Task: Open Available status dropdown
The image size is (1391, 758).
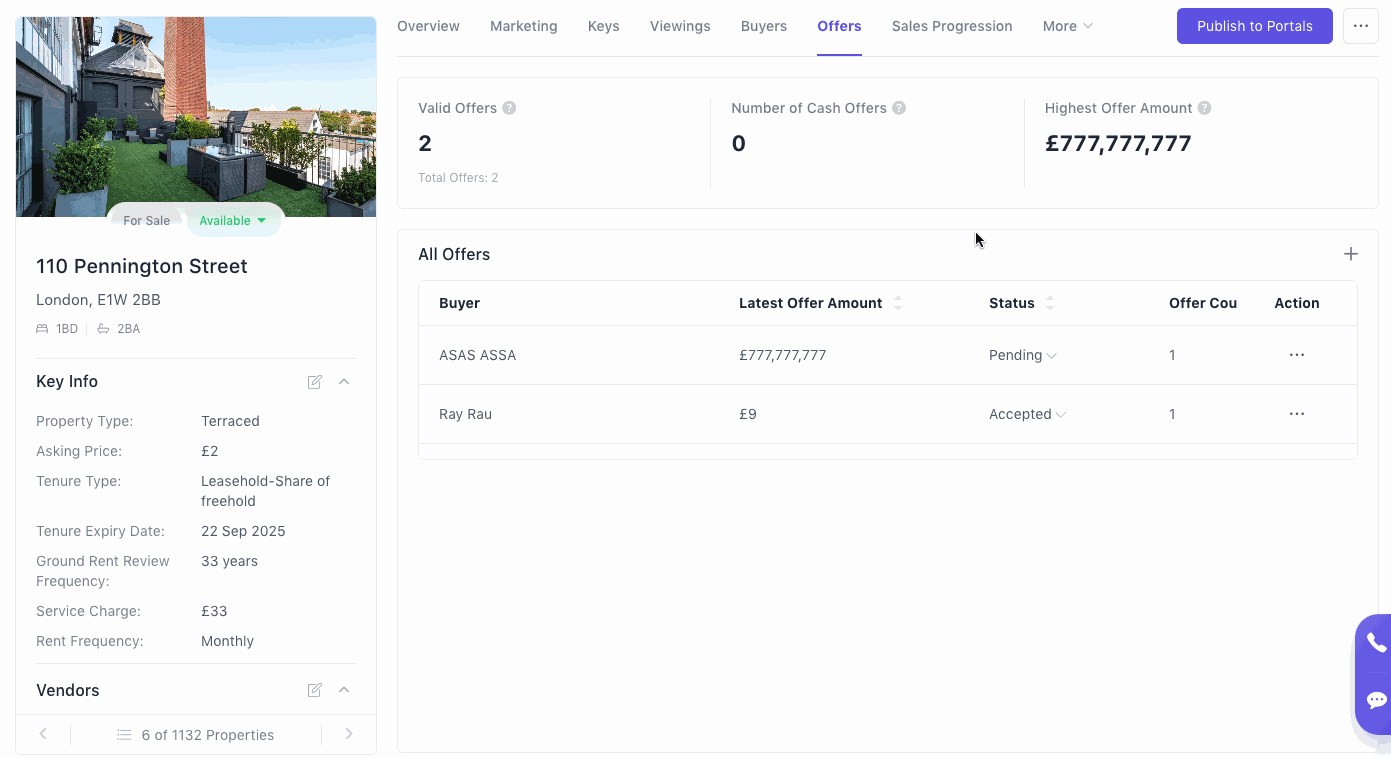Action: (x=233, y=221)
